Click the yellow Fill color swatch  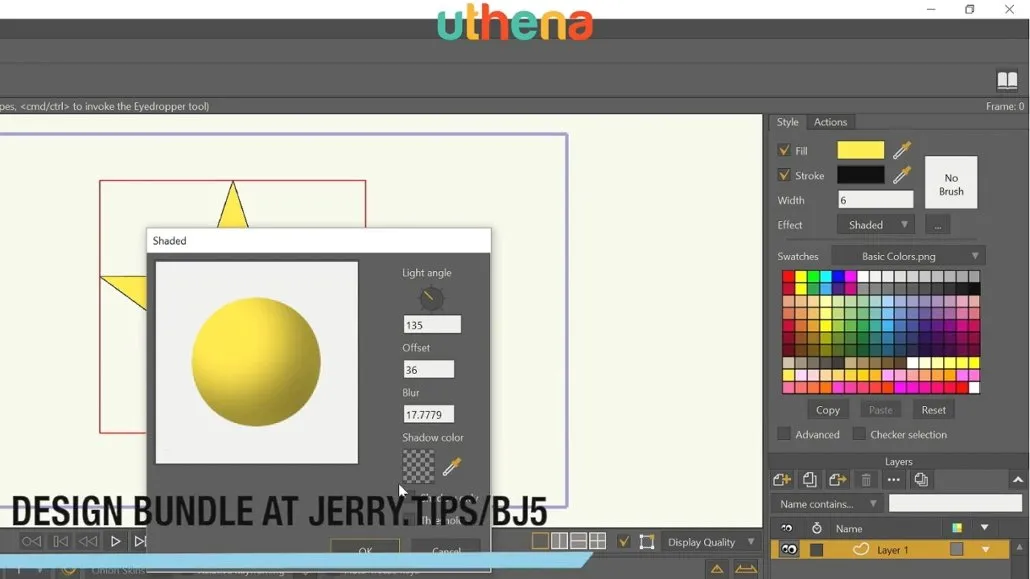[860, 150]
